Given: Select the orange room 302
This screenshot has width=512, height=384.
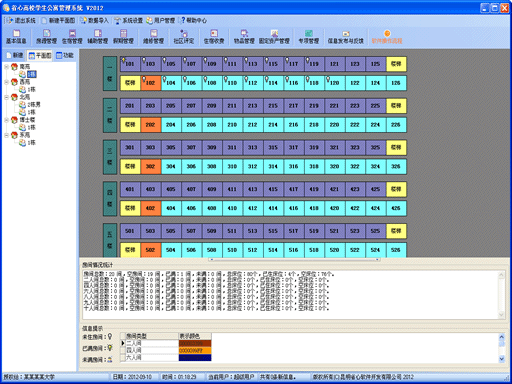Looking at the screenshot, I should 151,166.
